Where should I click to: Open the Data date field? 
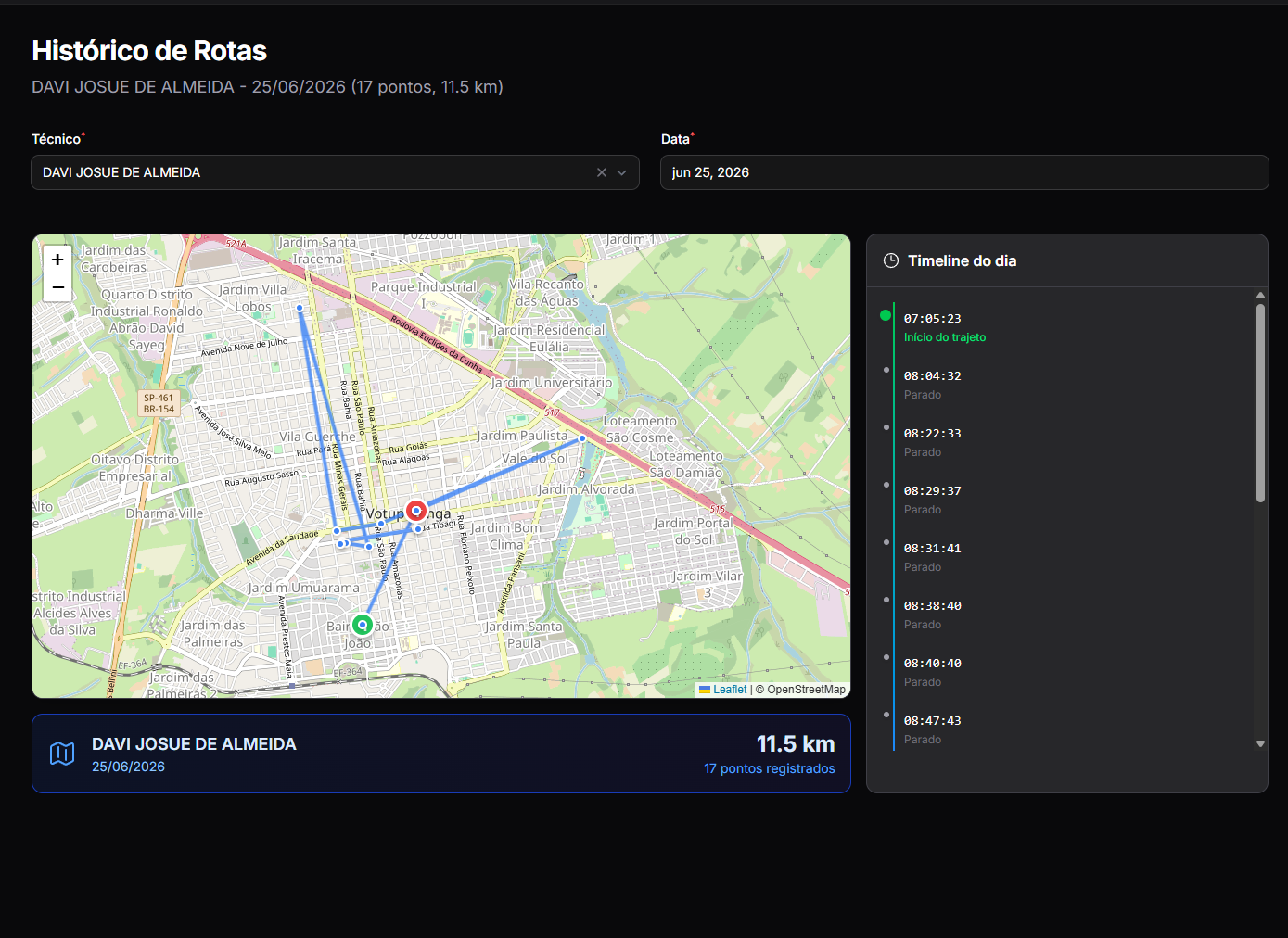coord(964,172)
